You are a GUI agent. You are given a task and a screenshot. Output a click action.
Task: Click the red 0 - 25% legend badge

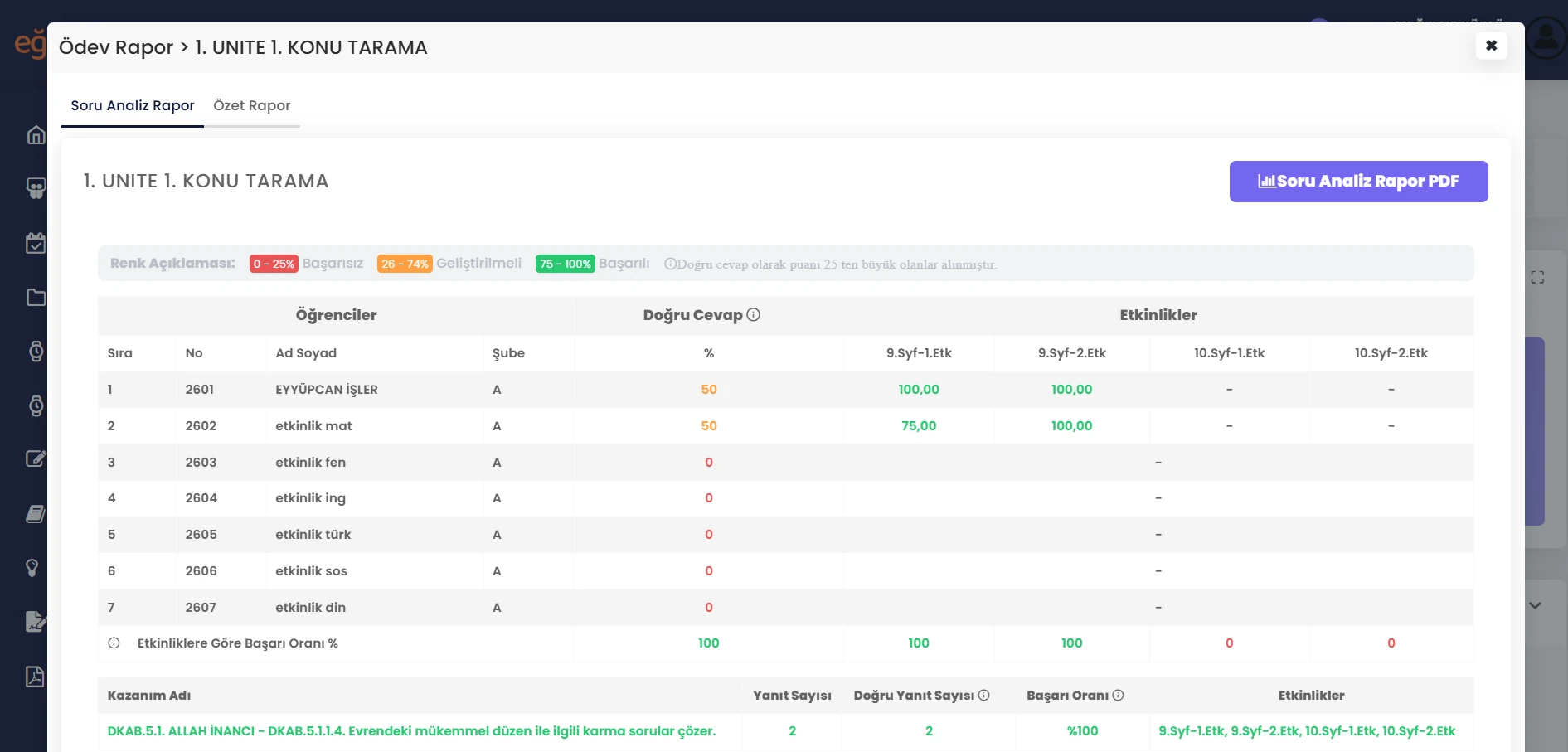click(x=274, y=264)
